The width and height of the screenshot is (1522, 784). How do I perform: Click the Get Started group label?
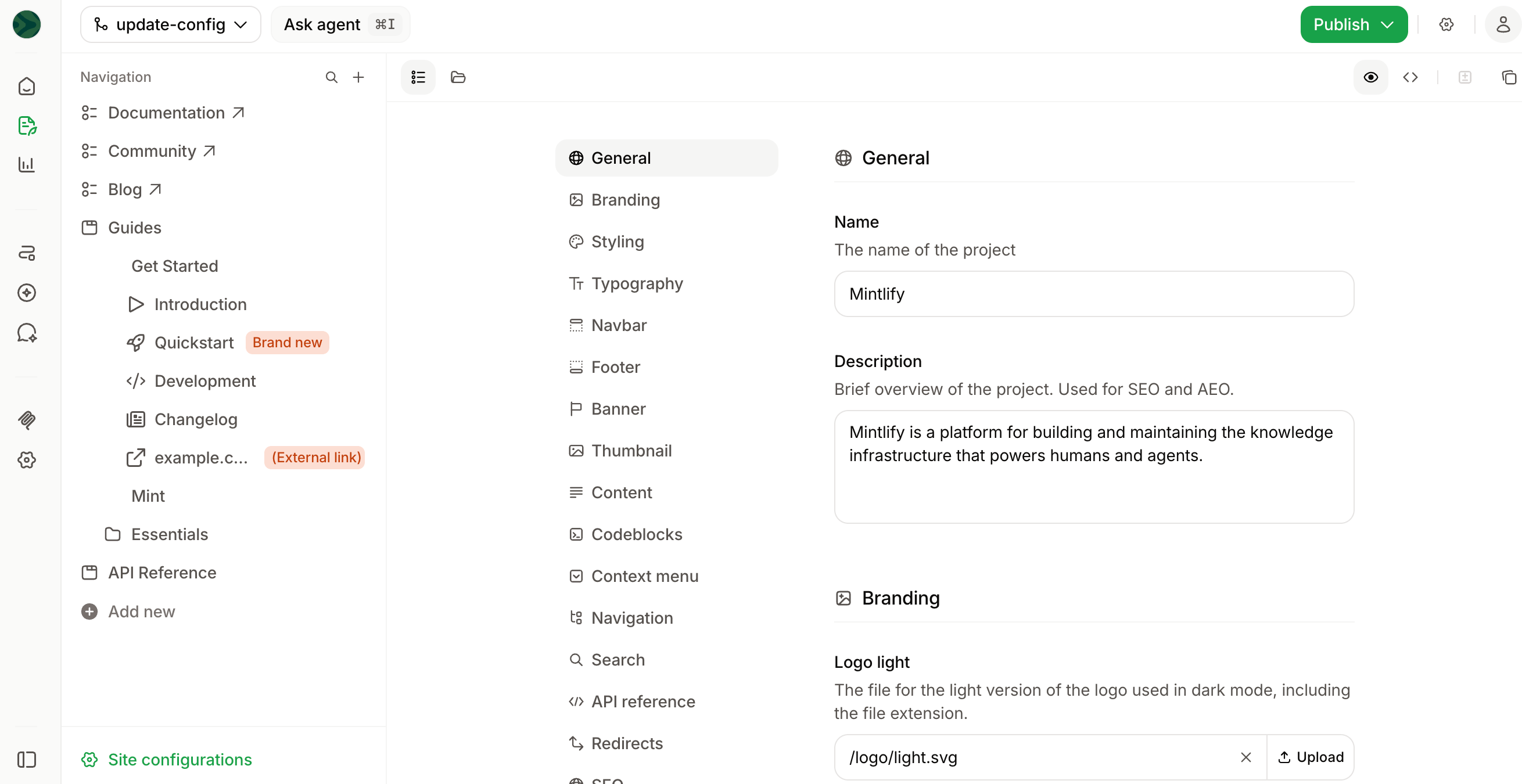tap(175, 267)
